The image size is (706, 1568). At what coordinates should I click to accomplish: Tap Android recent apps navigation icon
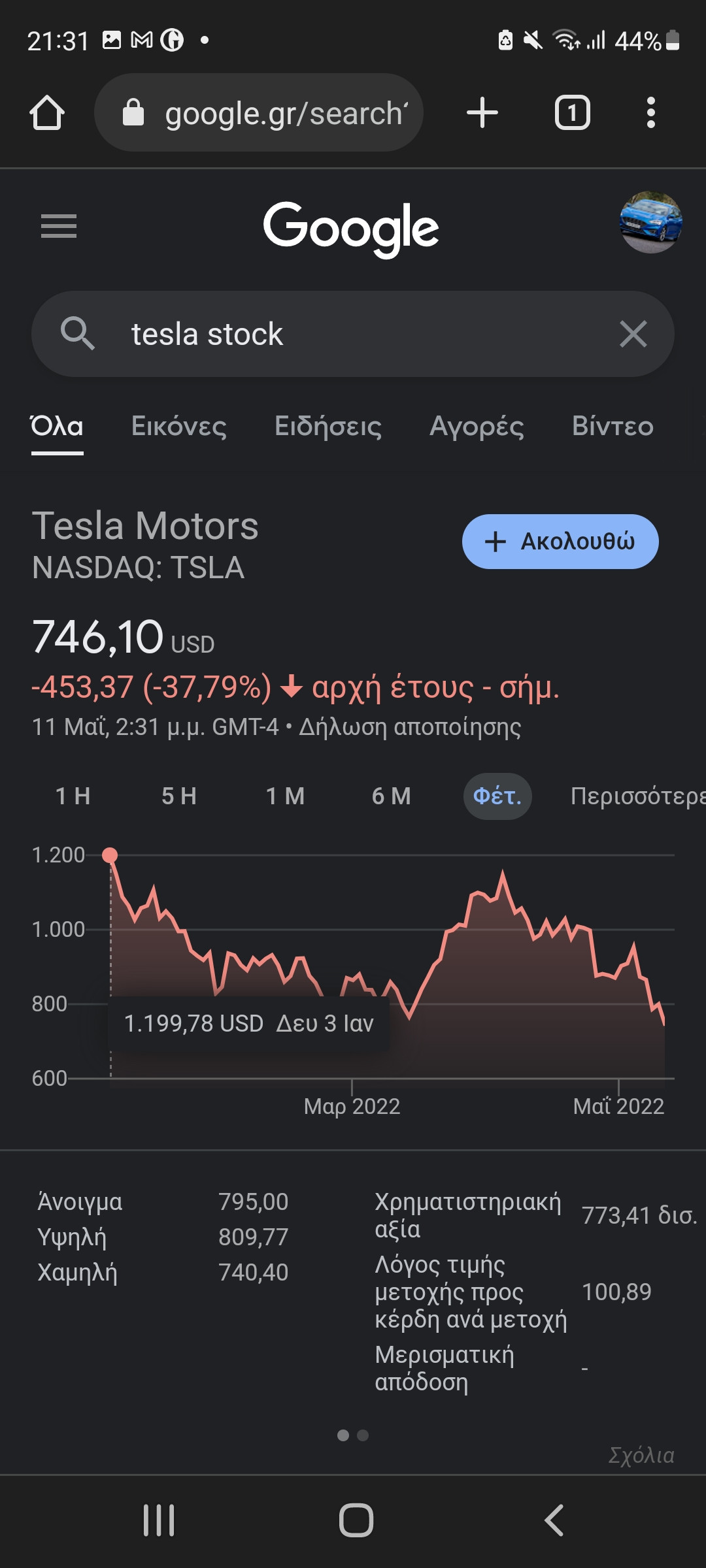[x=159, y=1520]
